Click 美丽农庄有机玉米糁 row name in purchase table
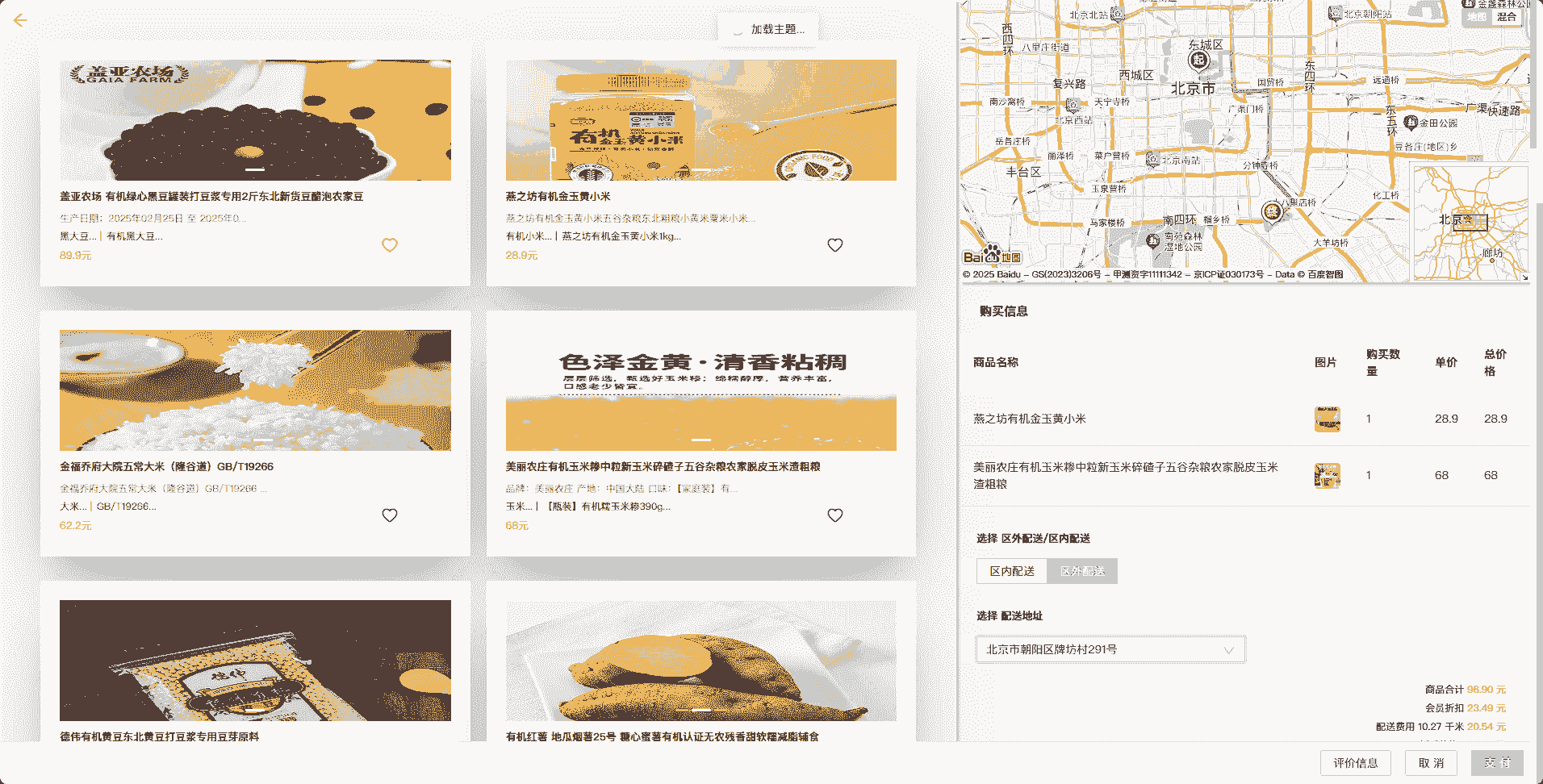Image resolution: width=1543 pixels, height=784 pixels. 1125,476
